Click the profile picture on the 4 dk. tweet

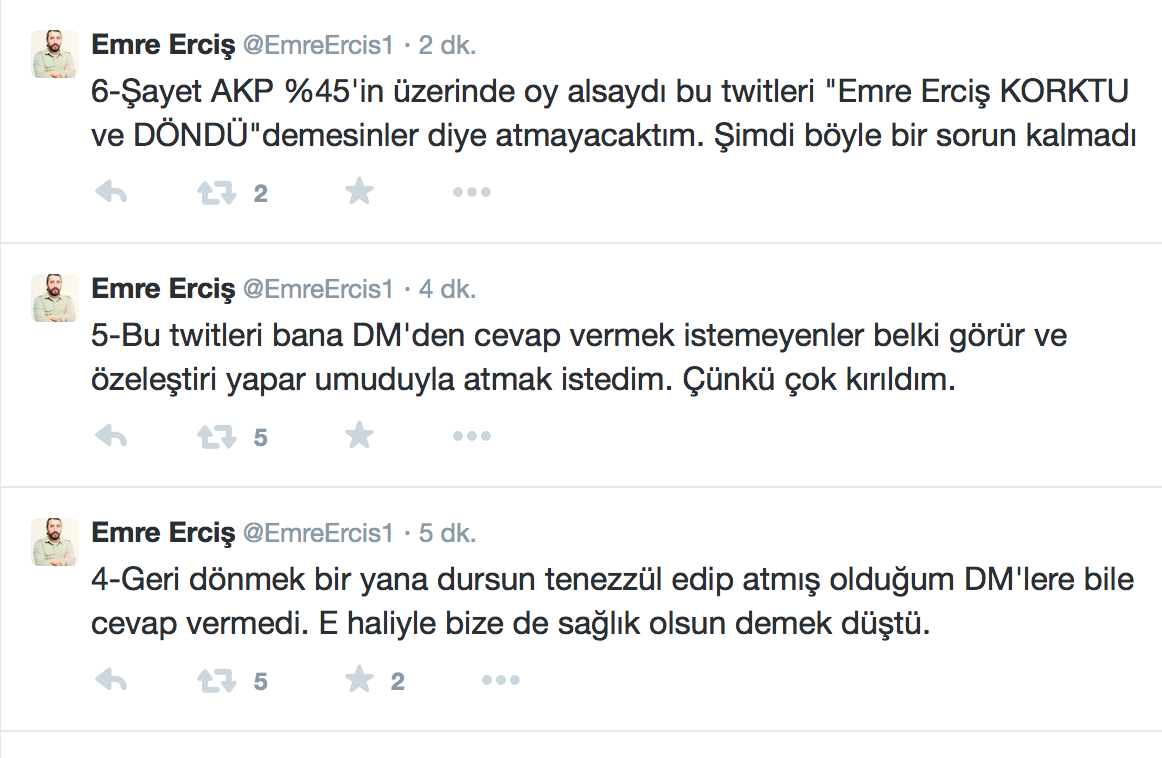(x=55, y=298)
